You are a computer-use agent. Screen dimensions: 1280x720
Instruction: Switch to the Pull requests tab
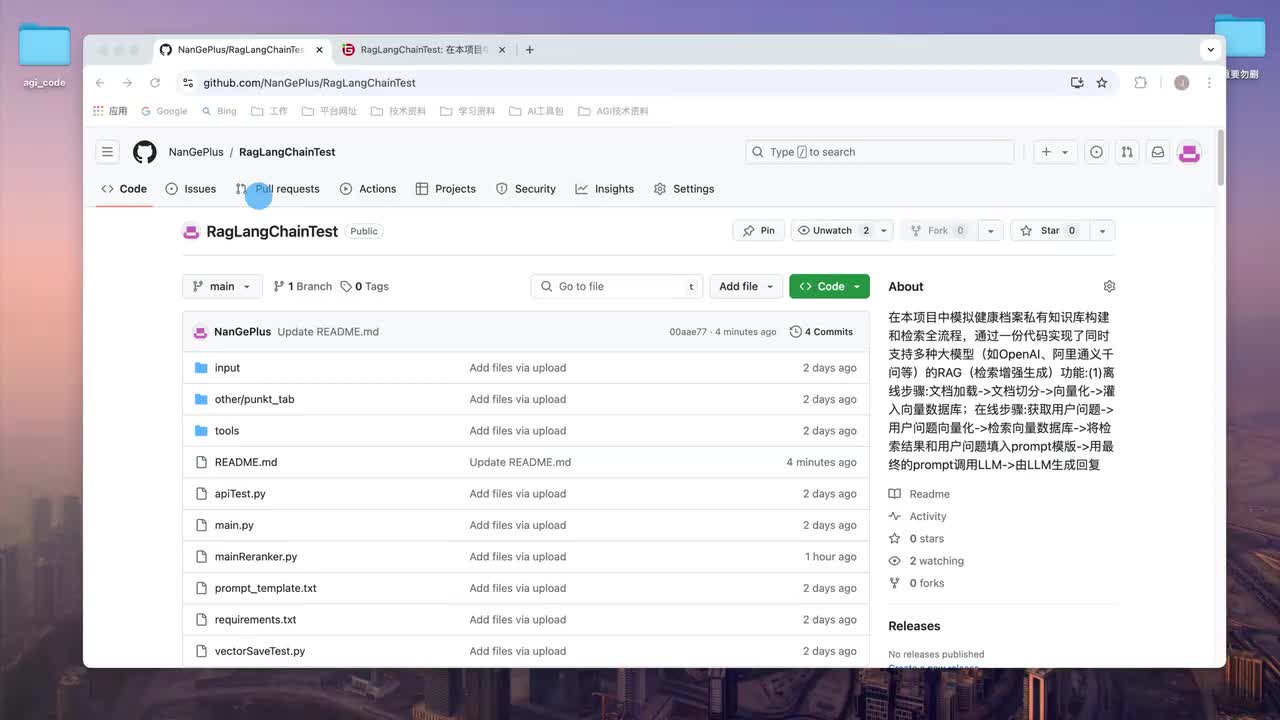pyautogui.click(x=278, y=189)
